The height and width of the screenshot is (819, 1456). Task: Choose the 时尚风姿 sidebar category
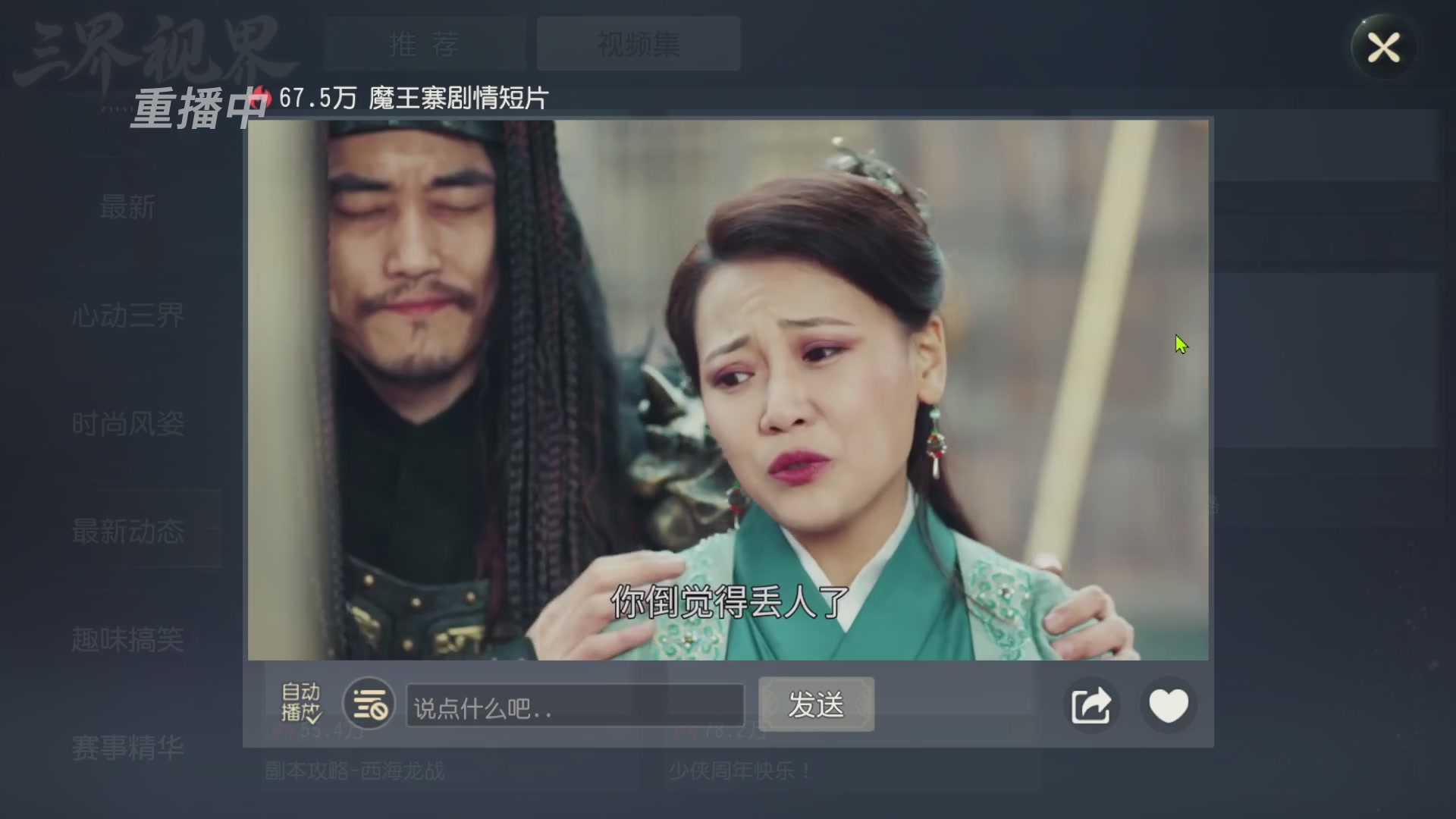click(x=127, y=424)
